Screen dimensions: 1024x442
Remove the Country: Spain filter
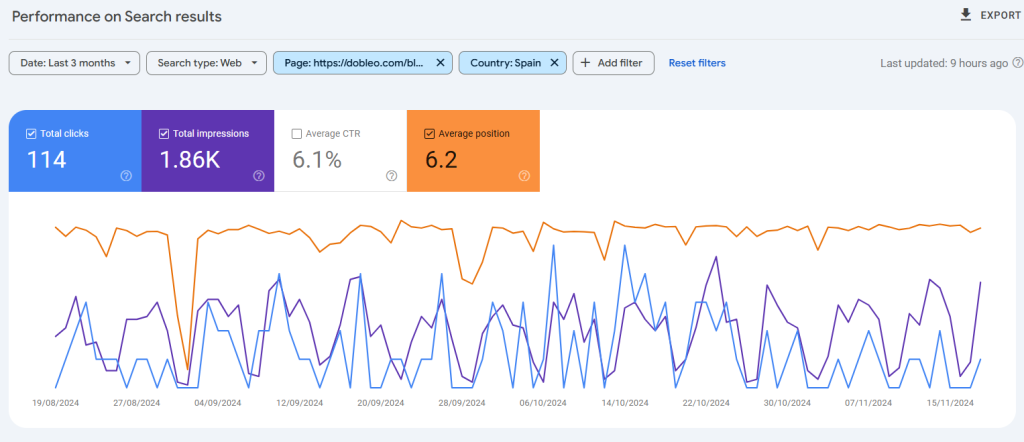point(554,63)
